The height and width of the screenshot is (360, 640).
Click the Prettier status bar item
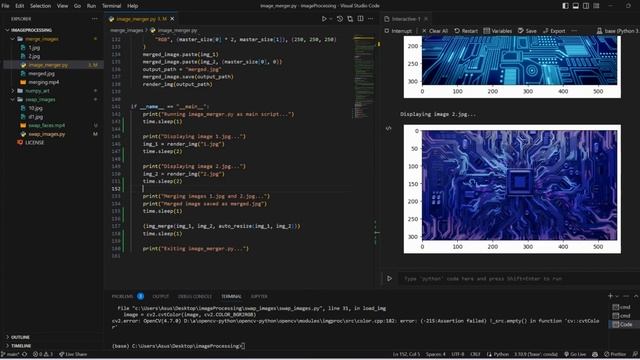(615, 354)
